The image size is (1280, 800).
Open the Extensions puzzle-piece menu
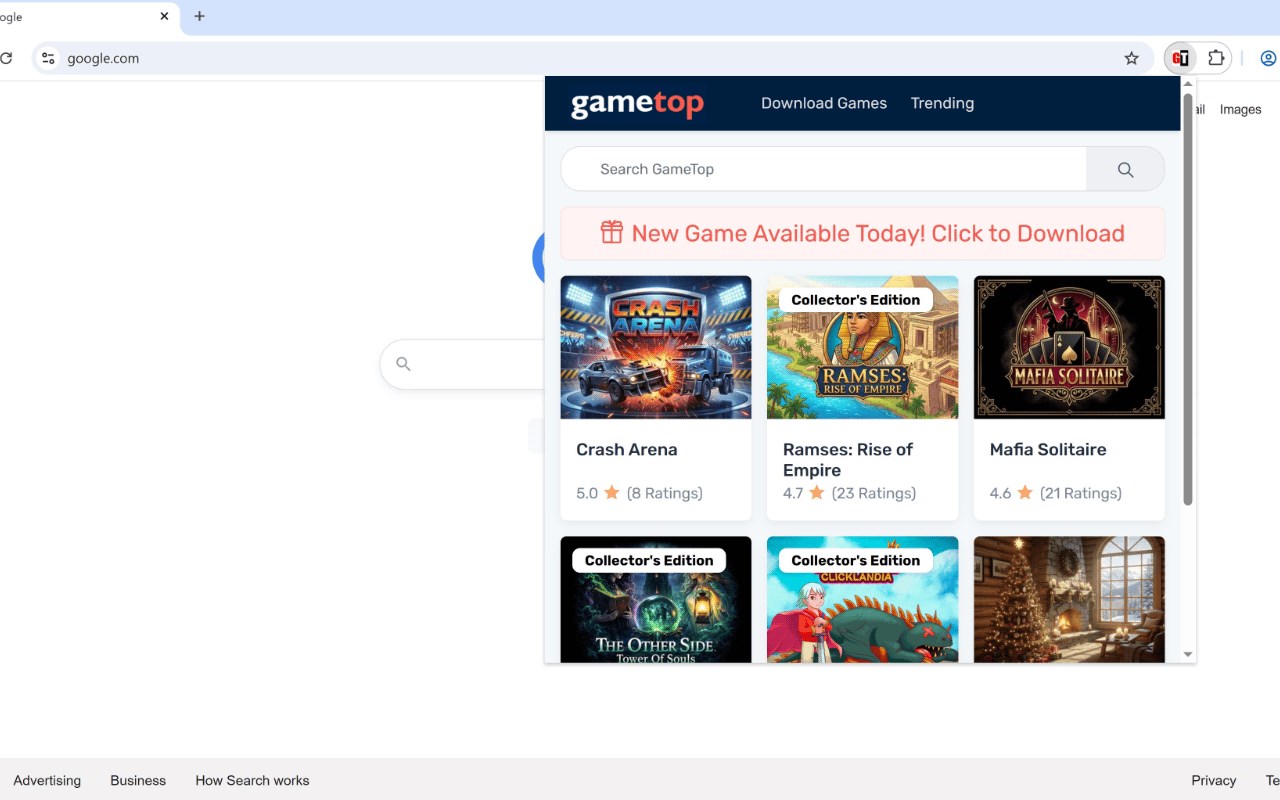[1216, 58]
